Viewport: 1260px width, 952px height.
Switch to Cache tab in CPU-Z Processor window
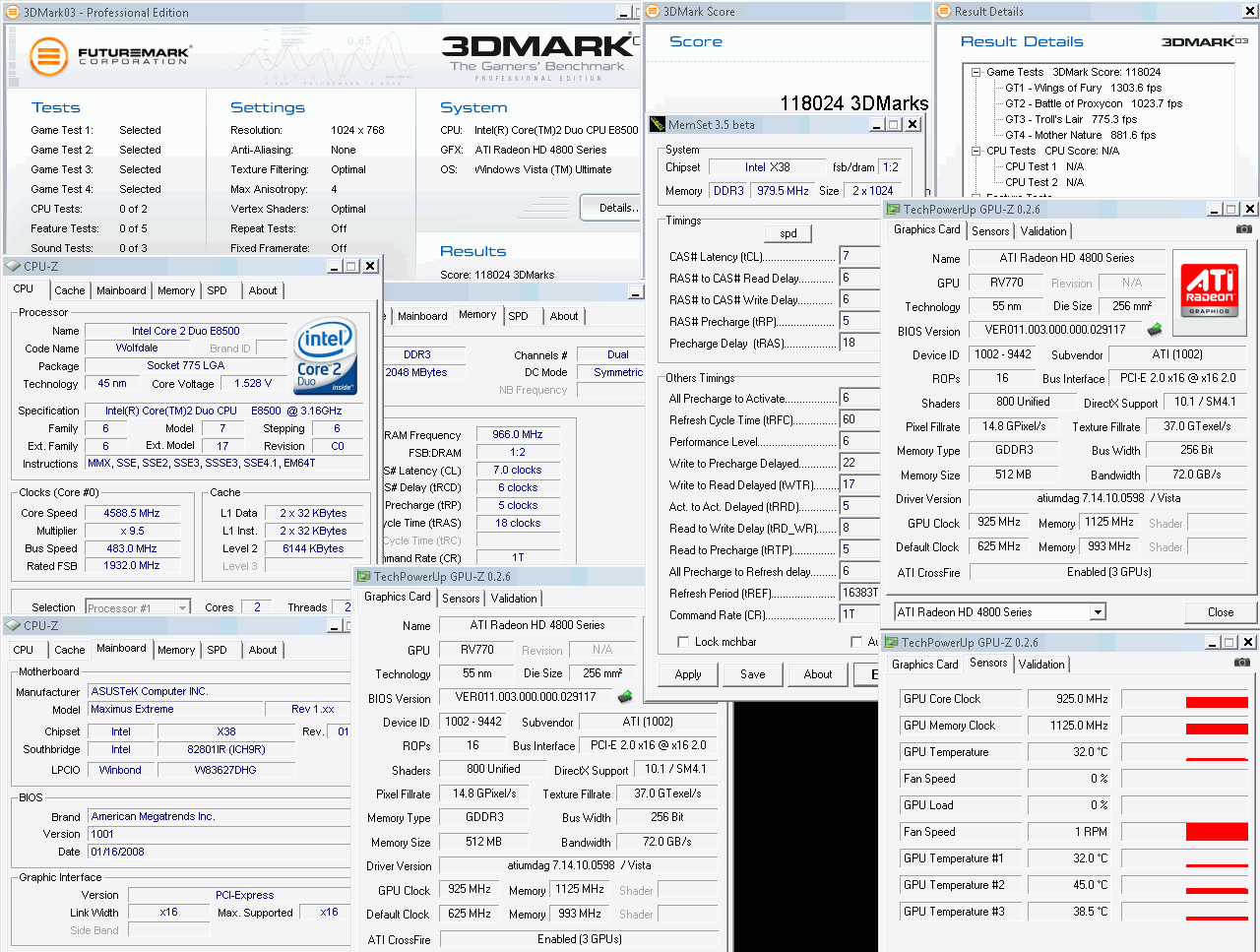pos(70,290)
